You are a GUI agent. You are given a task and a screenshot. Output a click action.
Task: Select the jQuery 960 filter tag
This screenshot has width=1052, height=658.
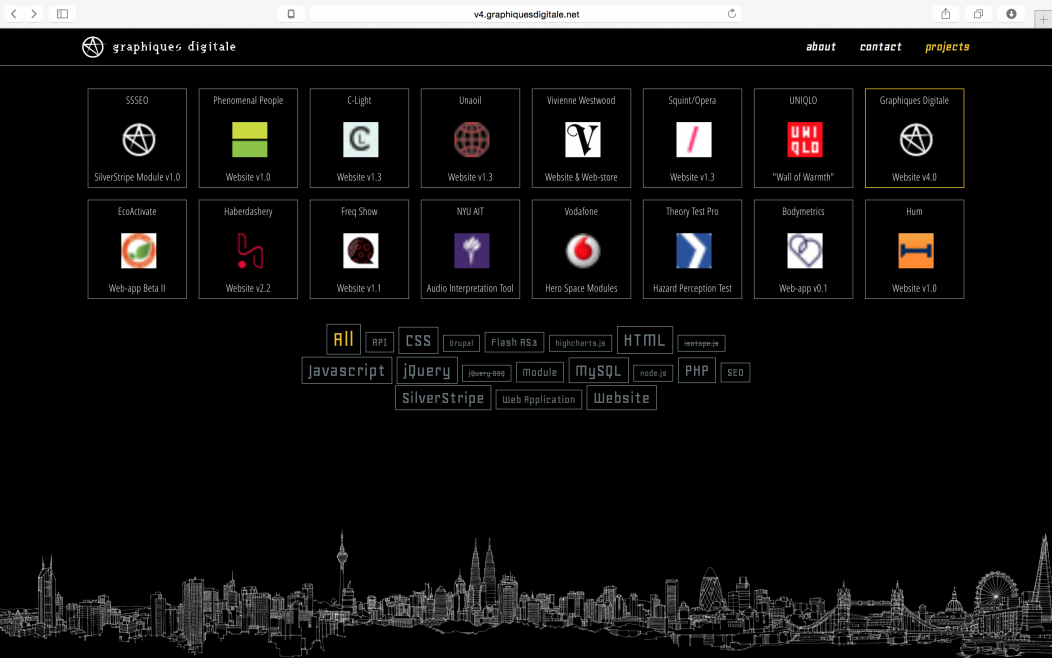coord(486,373)
